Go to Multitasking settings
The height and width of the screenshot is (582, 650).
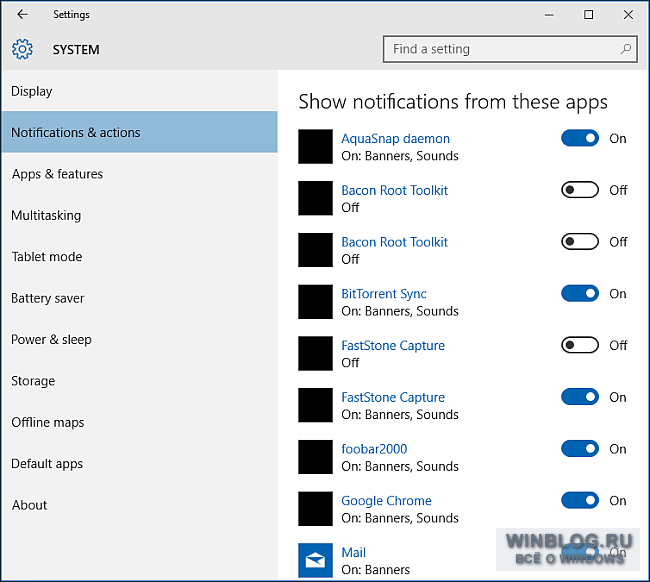(139, 215)
